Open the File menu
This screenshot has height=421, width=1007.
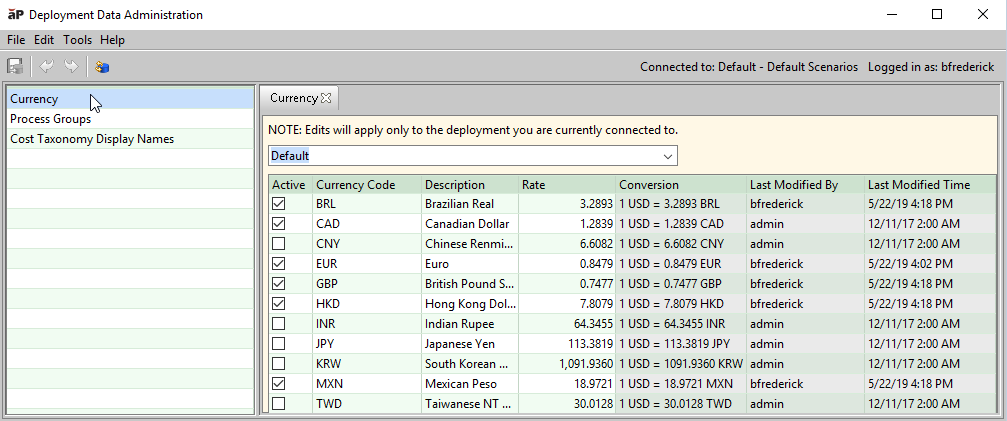pyautogui.click(x=16, y=40)
